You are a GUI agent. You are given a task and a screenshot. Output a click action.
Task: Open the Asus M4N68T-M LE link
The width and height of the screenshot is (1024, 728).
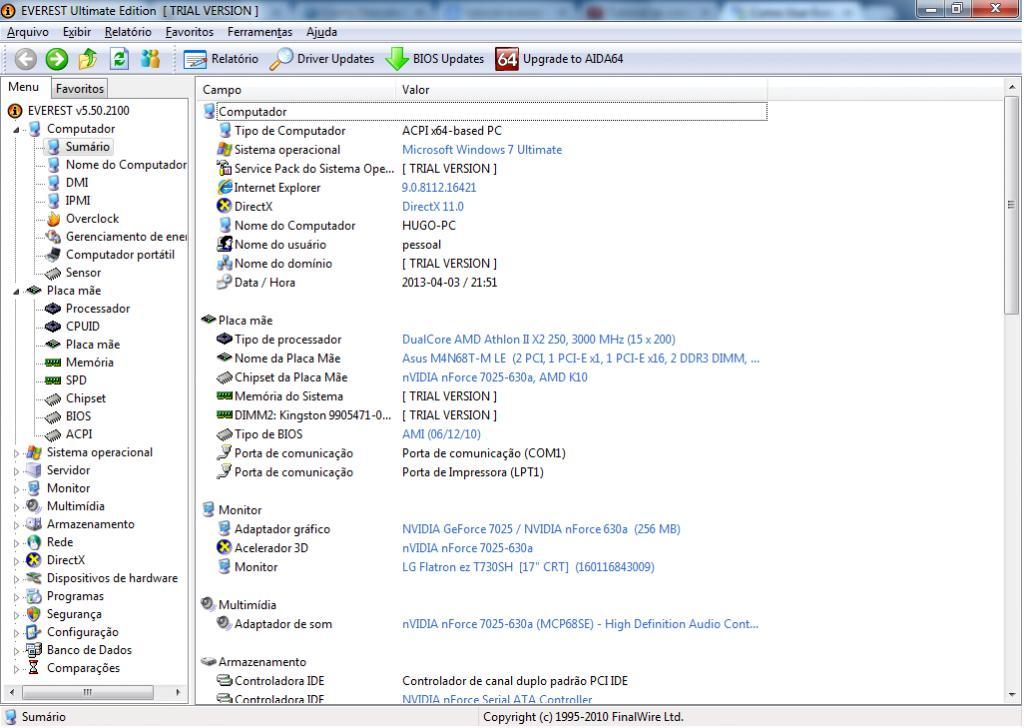click(581, 358)
